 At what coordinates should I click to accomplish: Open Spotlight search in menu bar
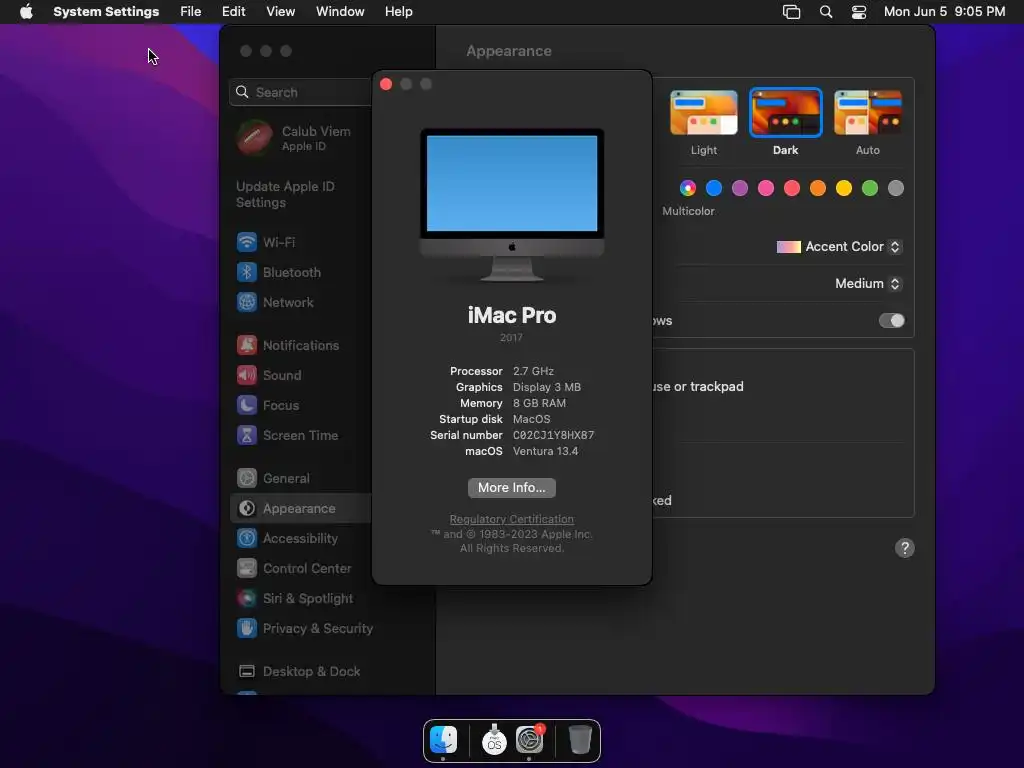[826, 12]
